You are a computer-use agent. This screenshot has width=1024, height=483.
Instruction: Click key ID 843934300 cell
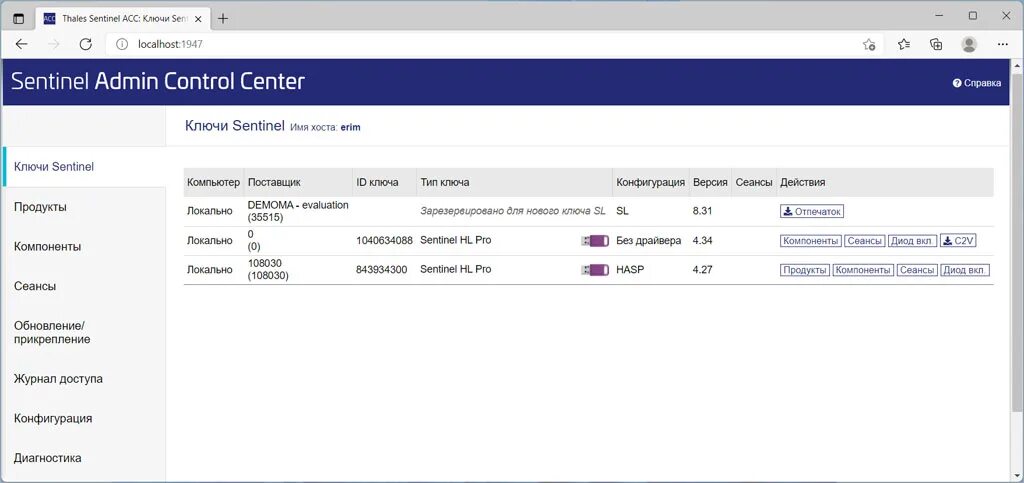click(x=382, y=270)
